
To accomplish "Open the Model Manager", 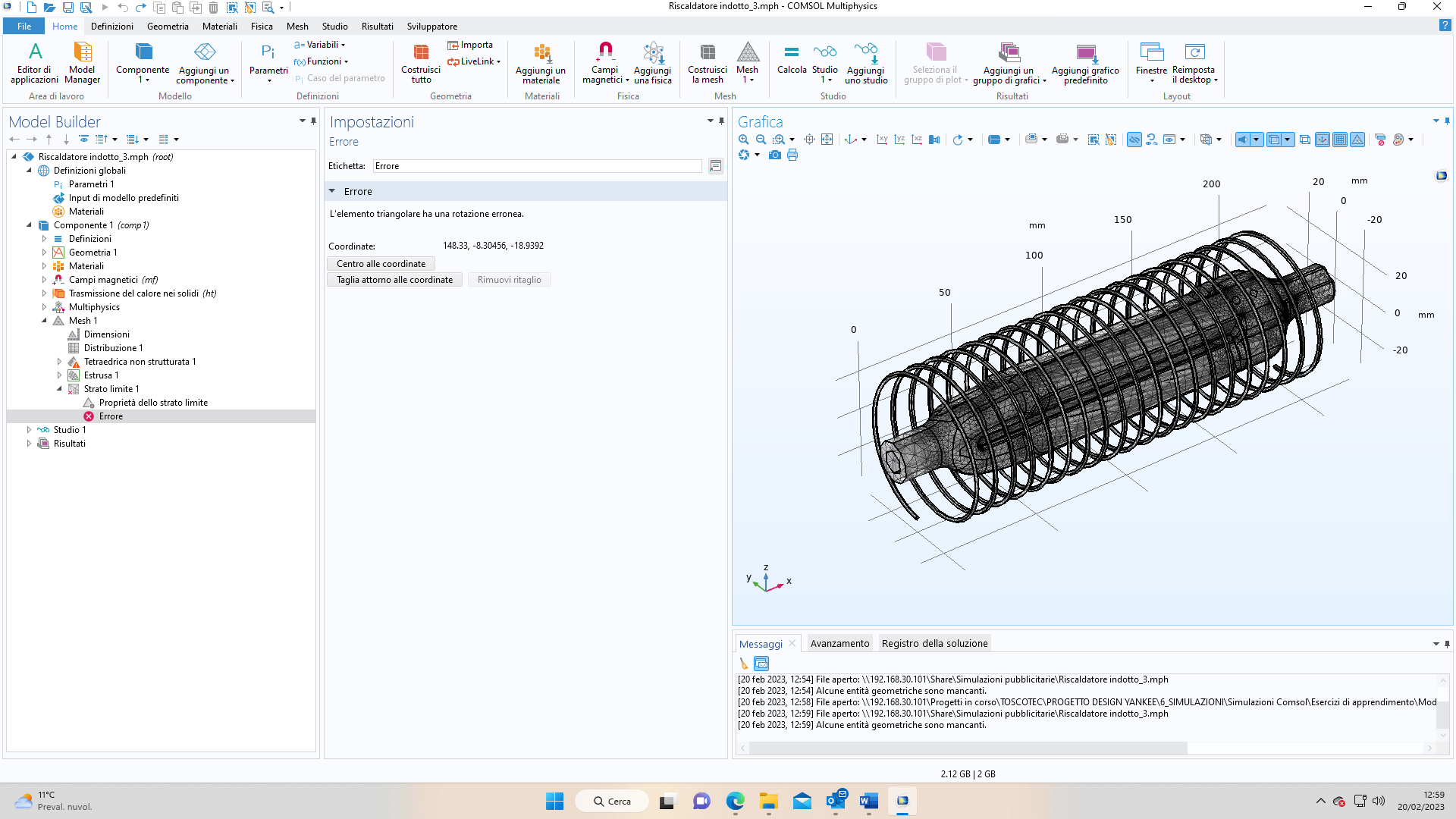I will pyautogui.click(x=82, y=62).
